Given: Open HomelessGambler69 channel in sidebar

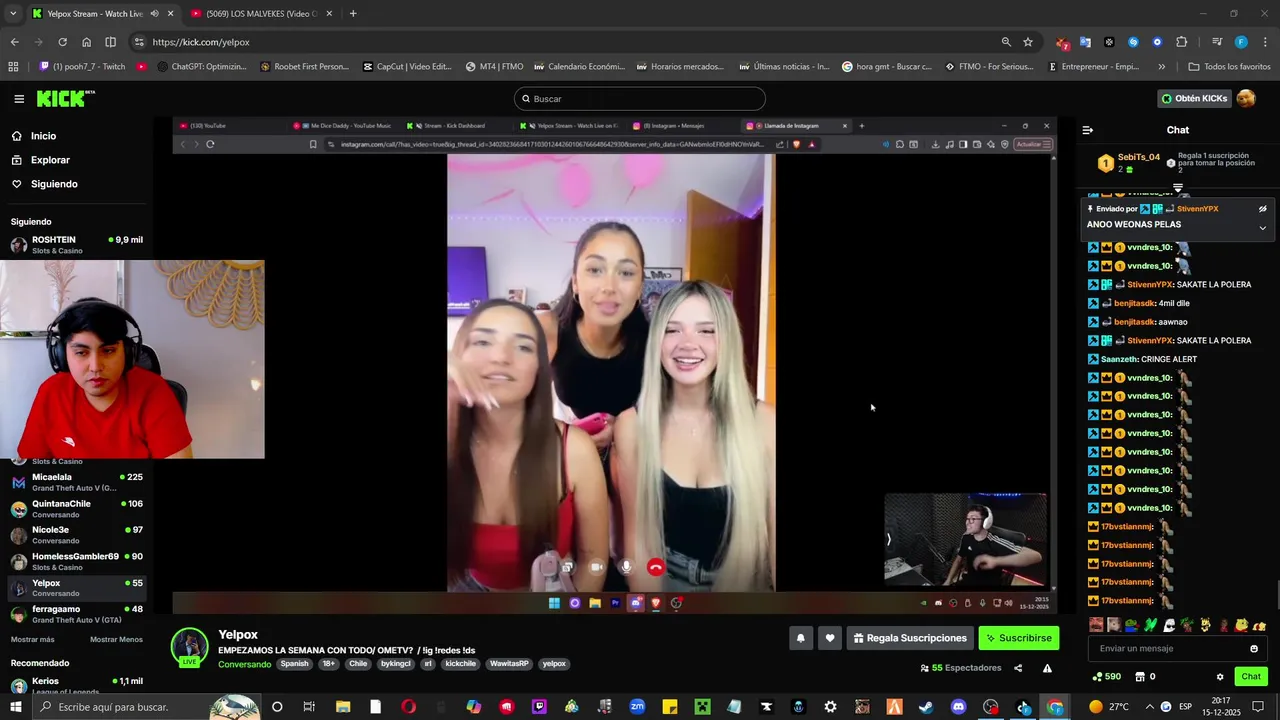Looking at the screenshot, I should tap(77, 561).
